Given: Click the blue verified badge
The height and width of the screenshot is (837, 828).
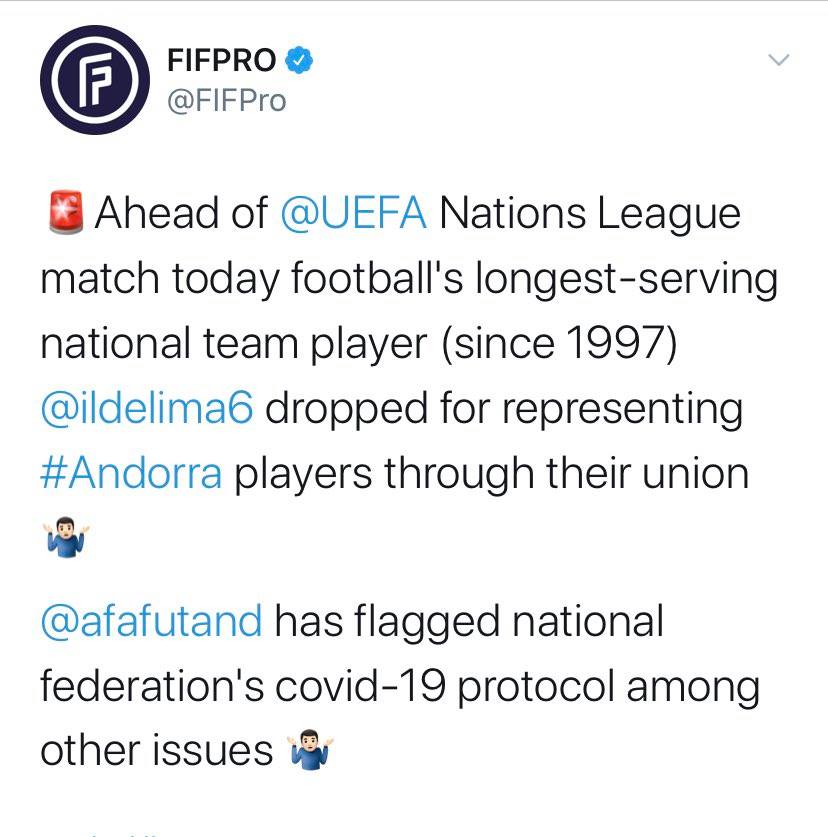Looking at the screenshot, I should pos(299,59).
